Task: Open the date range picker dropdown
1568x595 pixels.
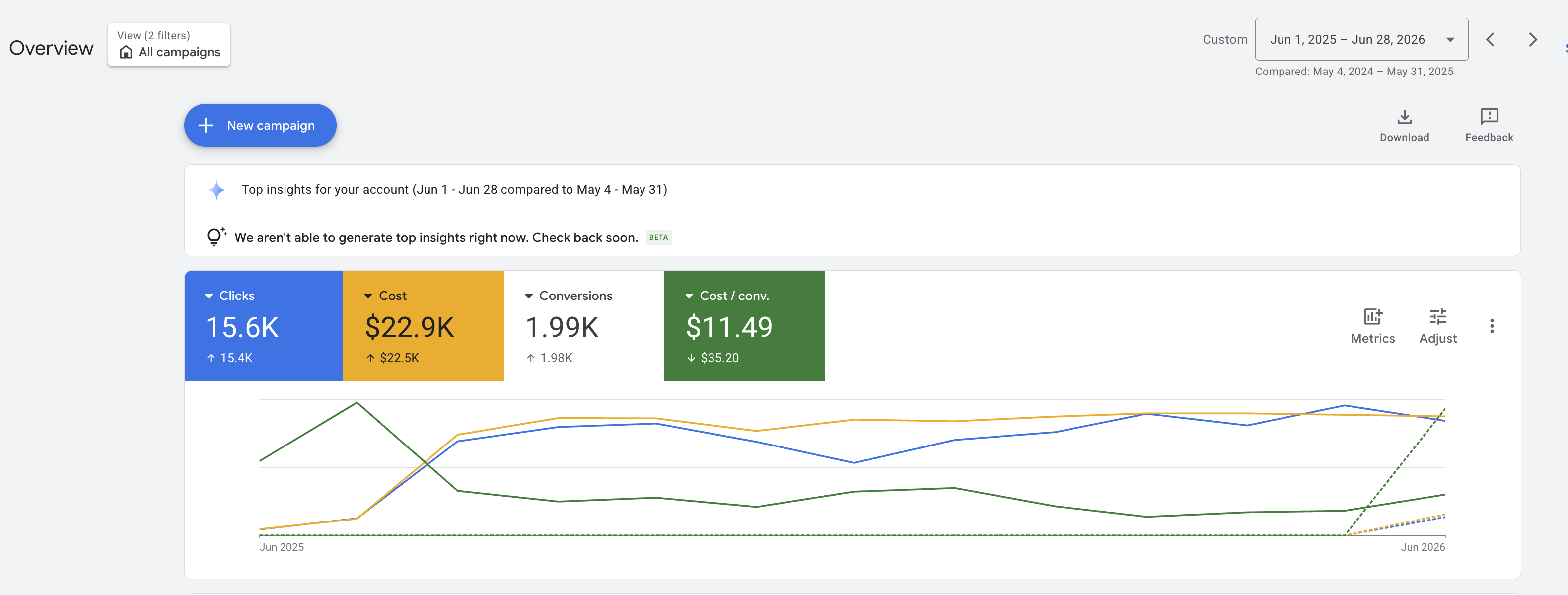Action: tap(1361, 40)
